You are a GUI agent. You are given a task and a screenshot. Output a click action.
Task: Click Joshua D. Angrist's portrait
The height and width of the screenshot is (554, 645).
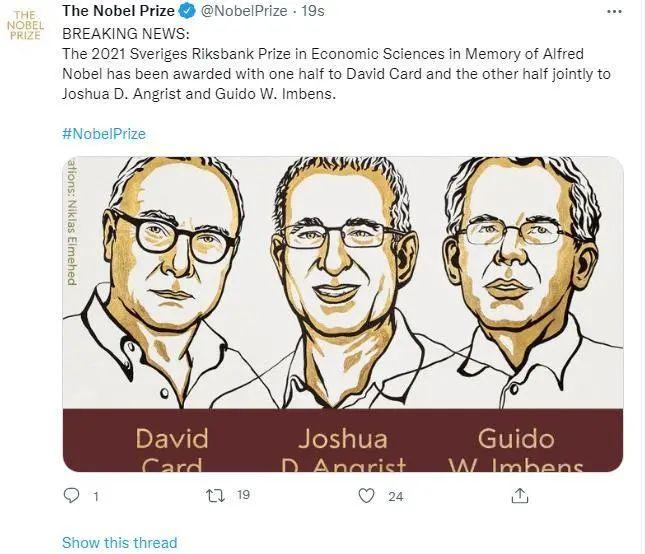[x=340, y=270]
